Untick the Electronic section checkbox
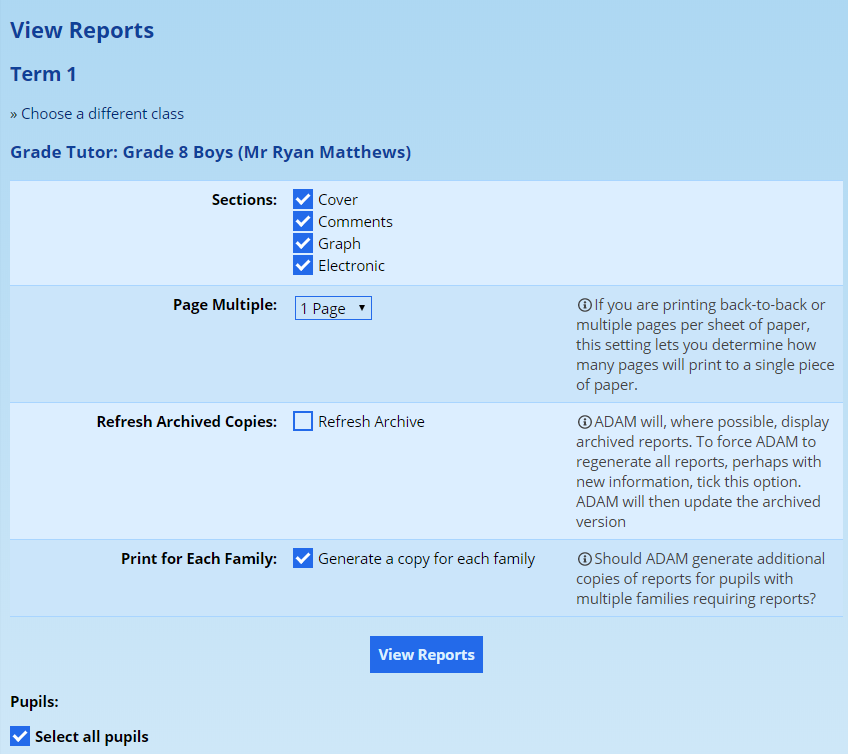 [x=303, y=266]
